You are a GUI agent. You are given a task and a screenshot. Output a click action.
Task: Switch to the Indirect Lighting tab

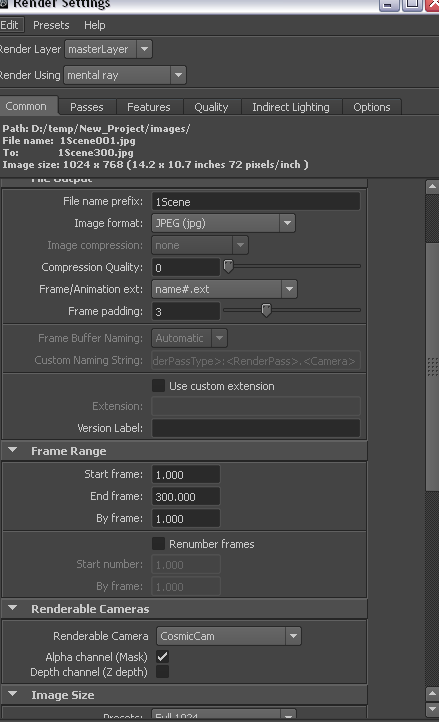tap(291, 107)
